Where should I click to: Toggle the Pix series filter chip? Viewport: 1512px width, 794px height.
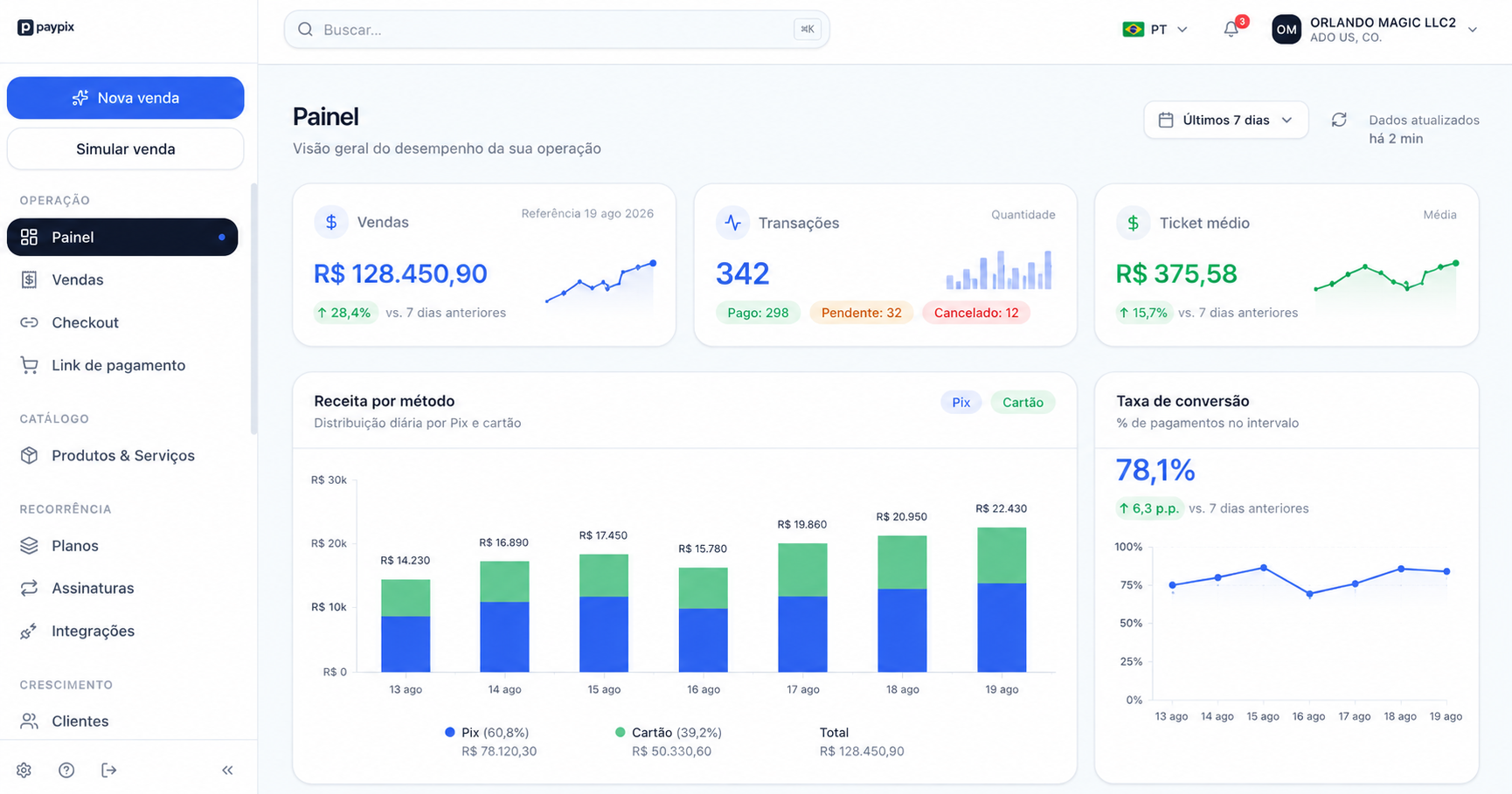(961, 402)
